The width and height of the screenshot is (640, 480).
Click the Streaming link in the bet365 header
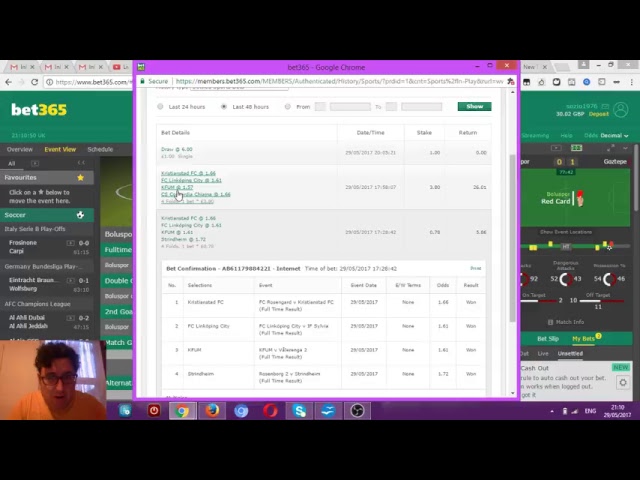(536, 136)
